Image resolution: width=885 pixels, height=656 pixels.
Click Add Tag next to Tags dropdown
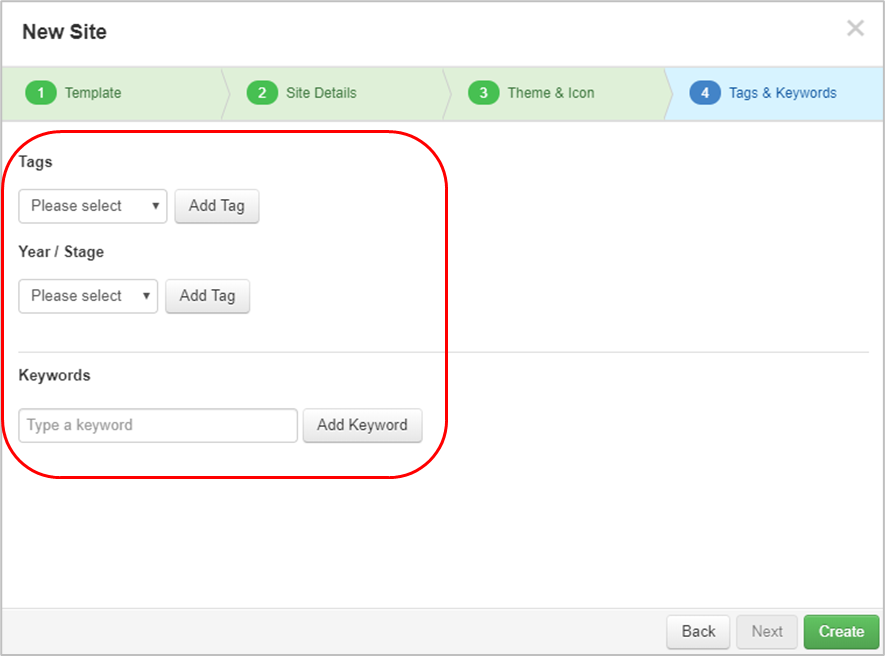click(217, 206)
